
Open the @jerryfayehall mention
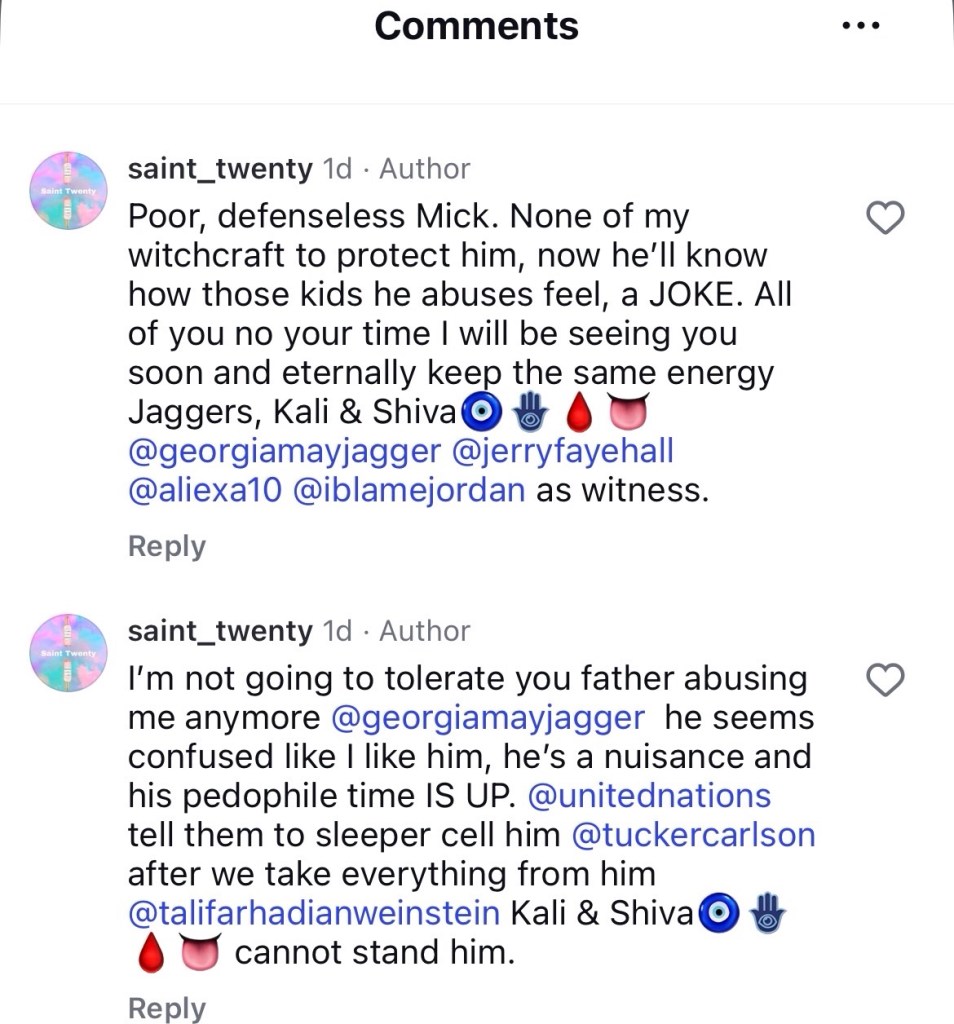click(x=564, y=451)
